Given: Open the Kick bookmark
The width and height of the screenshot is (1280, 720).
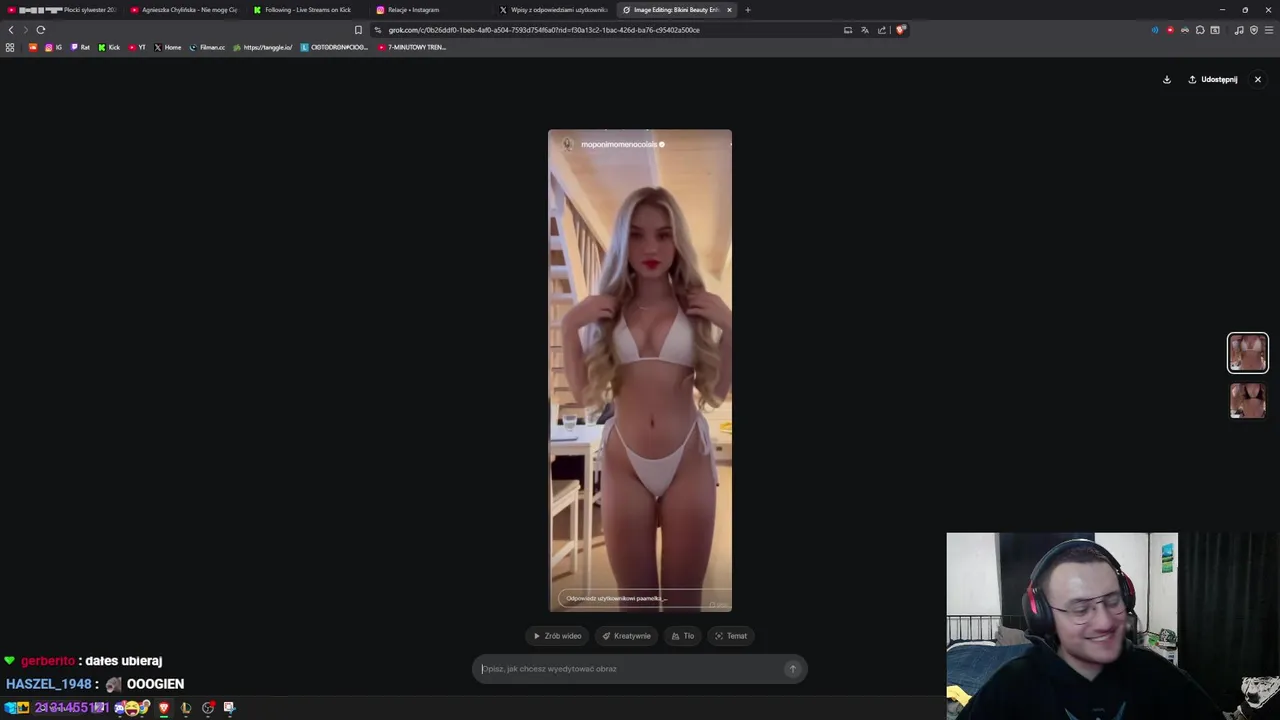Looking at the screenshot, I should [109, 47].
